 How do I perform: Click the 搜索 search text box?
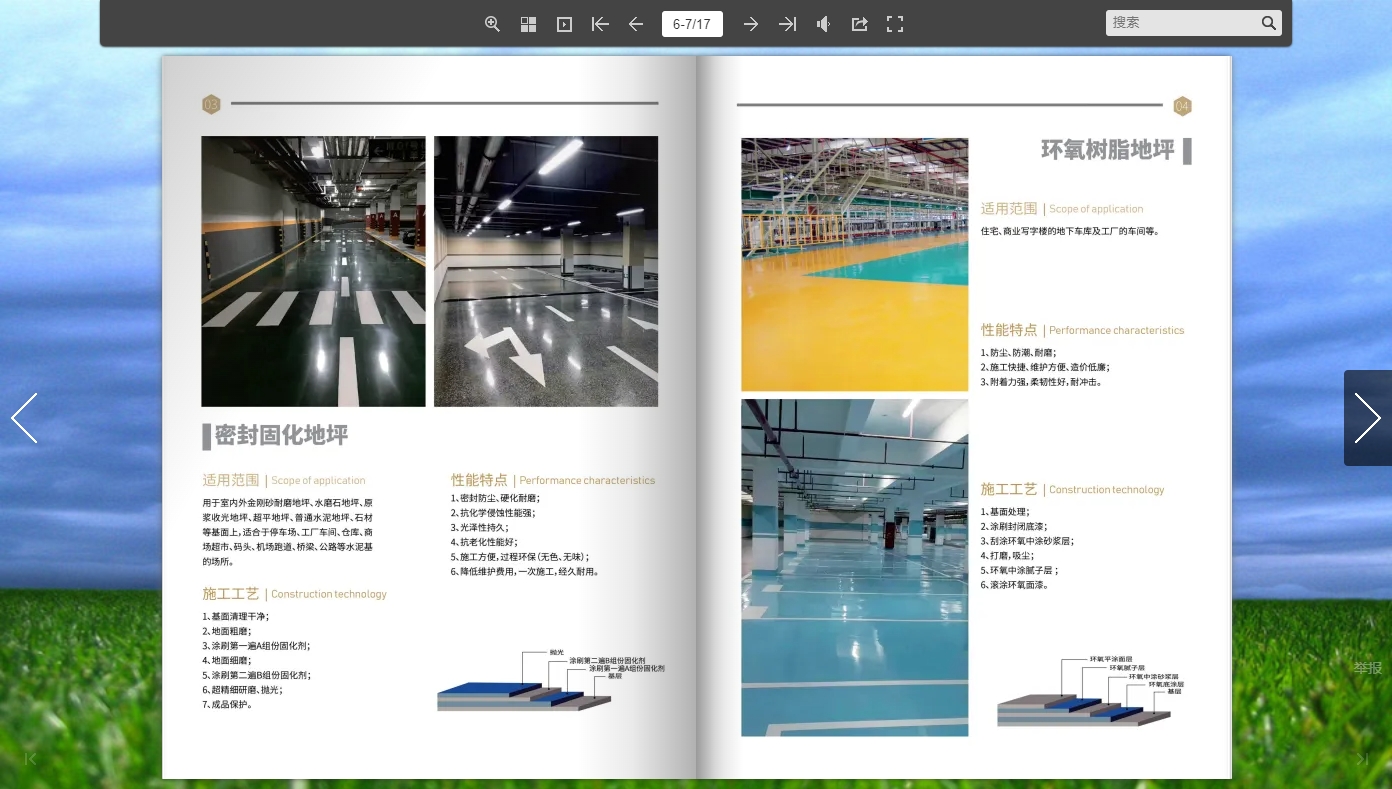[x=1182, y=23]
